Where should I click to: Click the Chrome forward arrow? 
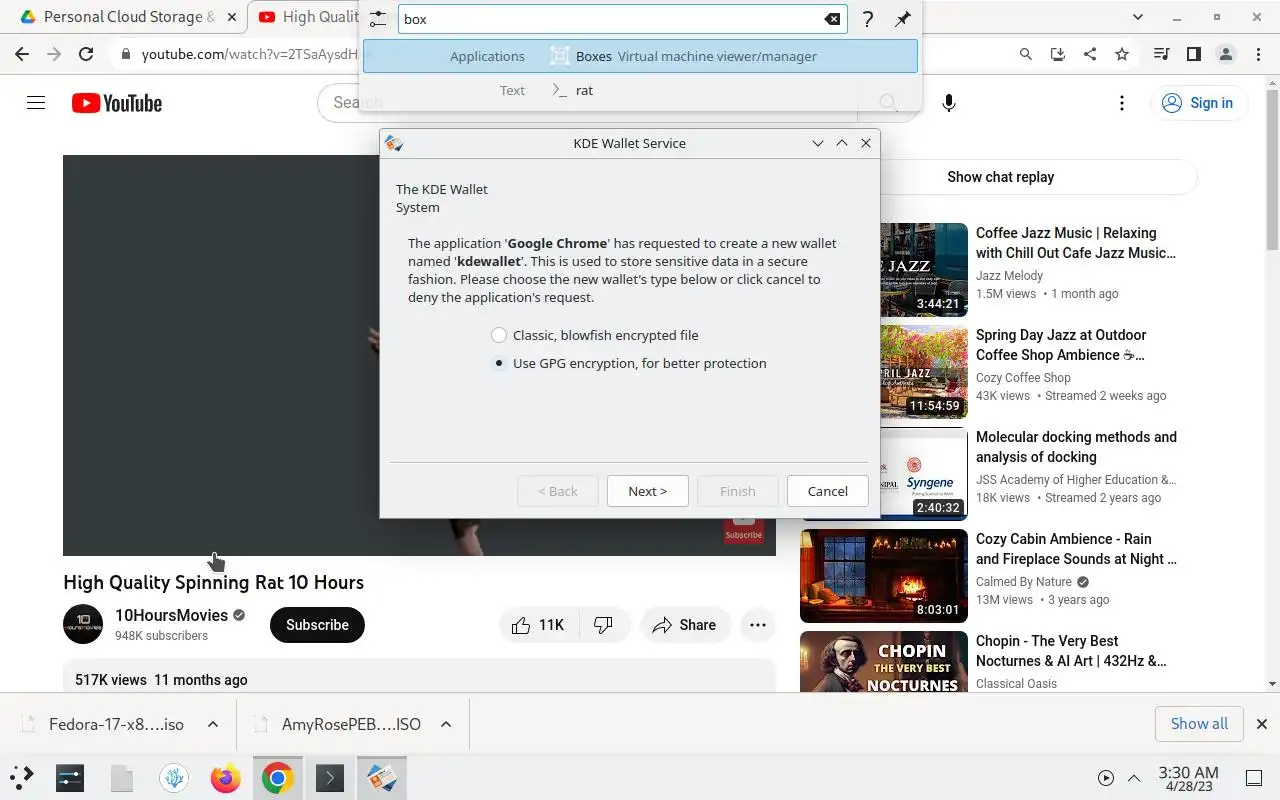[x=54, y=54]
